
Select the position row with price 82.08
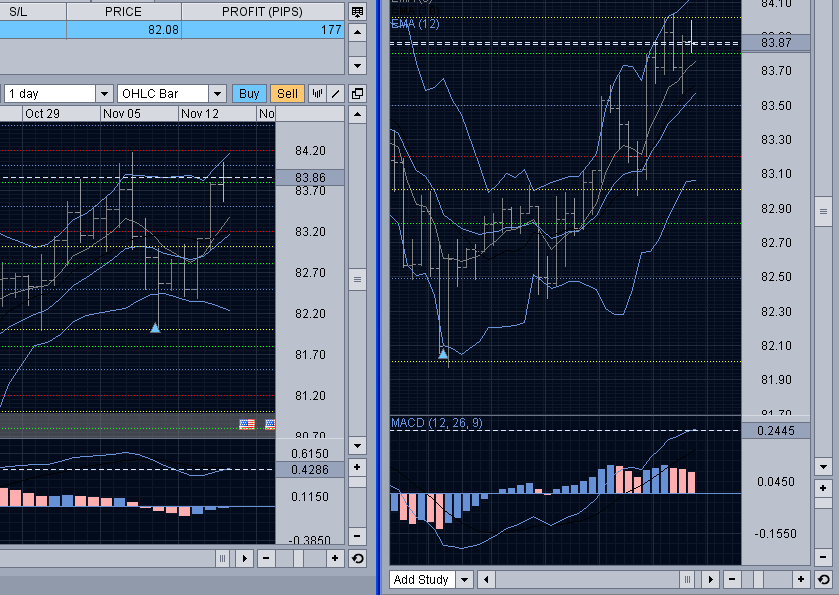(x=170, y=30)
